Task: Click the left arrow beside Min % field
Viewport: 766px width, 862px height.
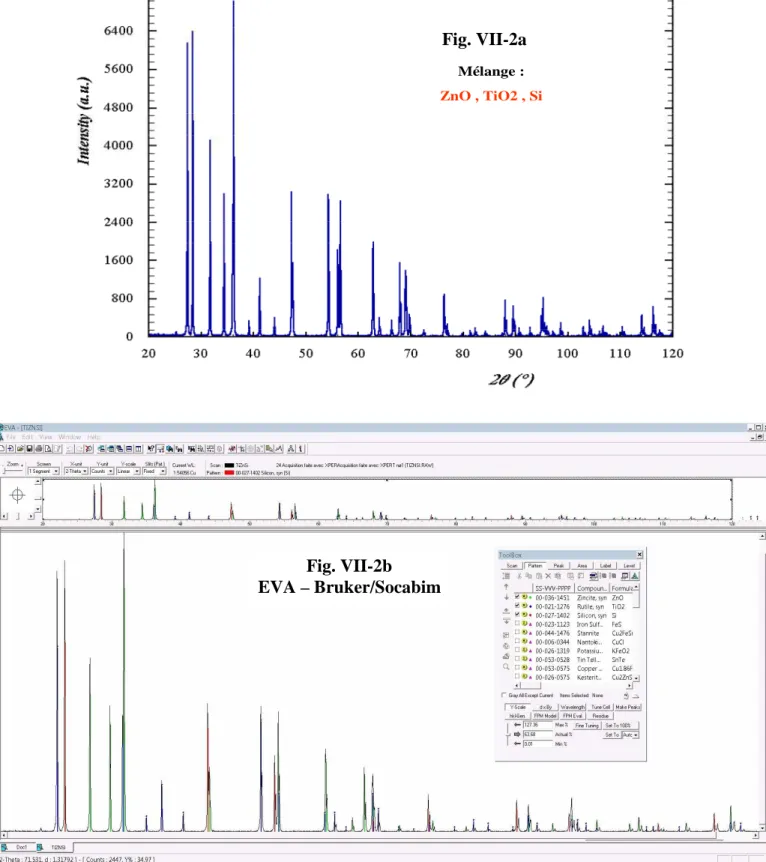Action: (517, 744)
